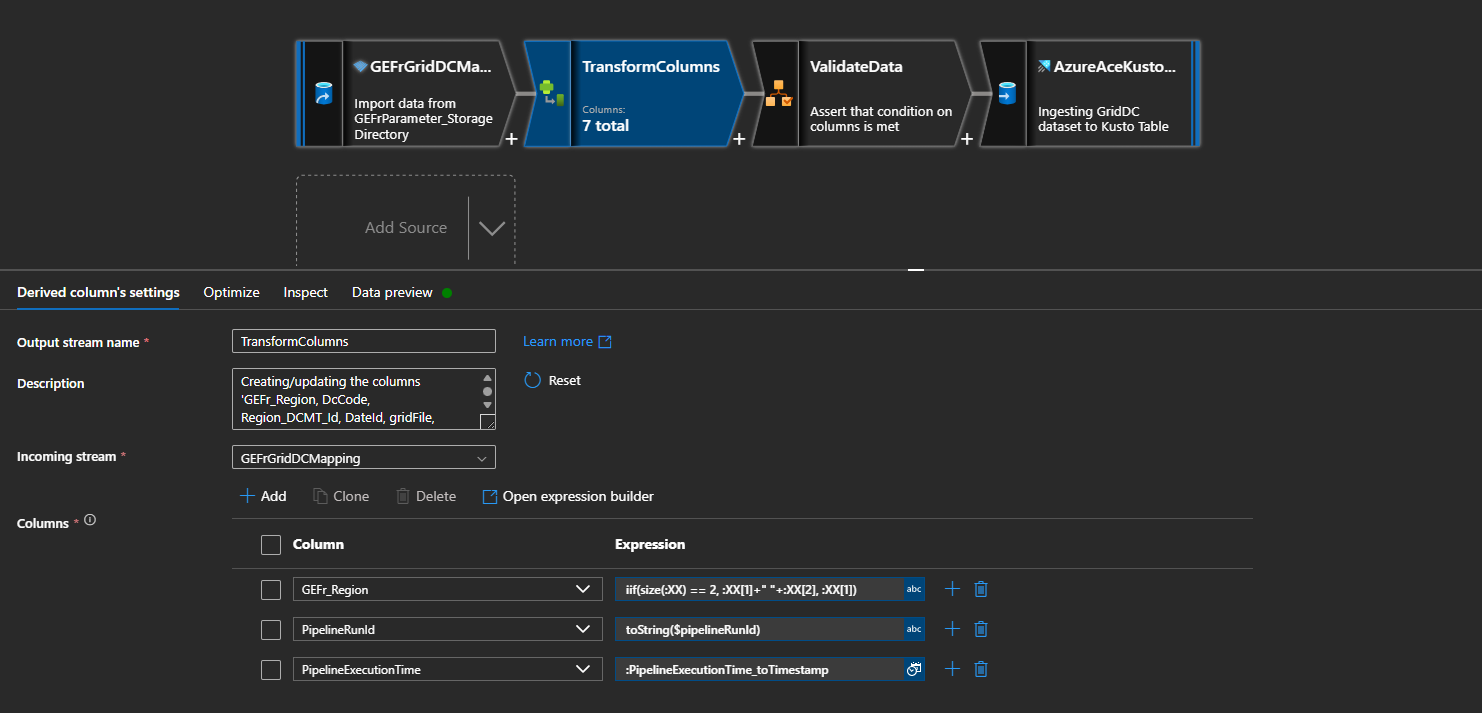Open the Incoming stream dropdown
The height and width of the screenshot is (713, 1482).
click(364, 458)
